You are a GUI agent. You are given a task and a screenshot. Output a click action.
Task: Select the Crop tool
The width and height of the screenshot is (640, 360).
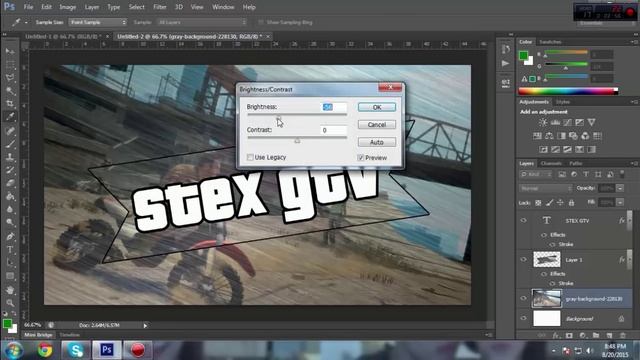click(x=10, y=104)
